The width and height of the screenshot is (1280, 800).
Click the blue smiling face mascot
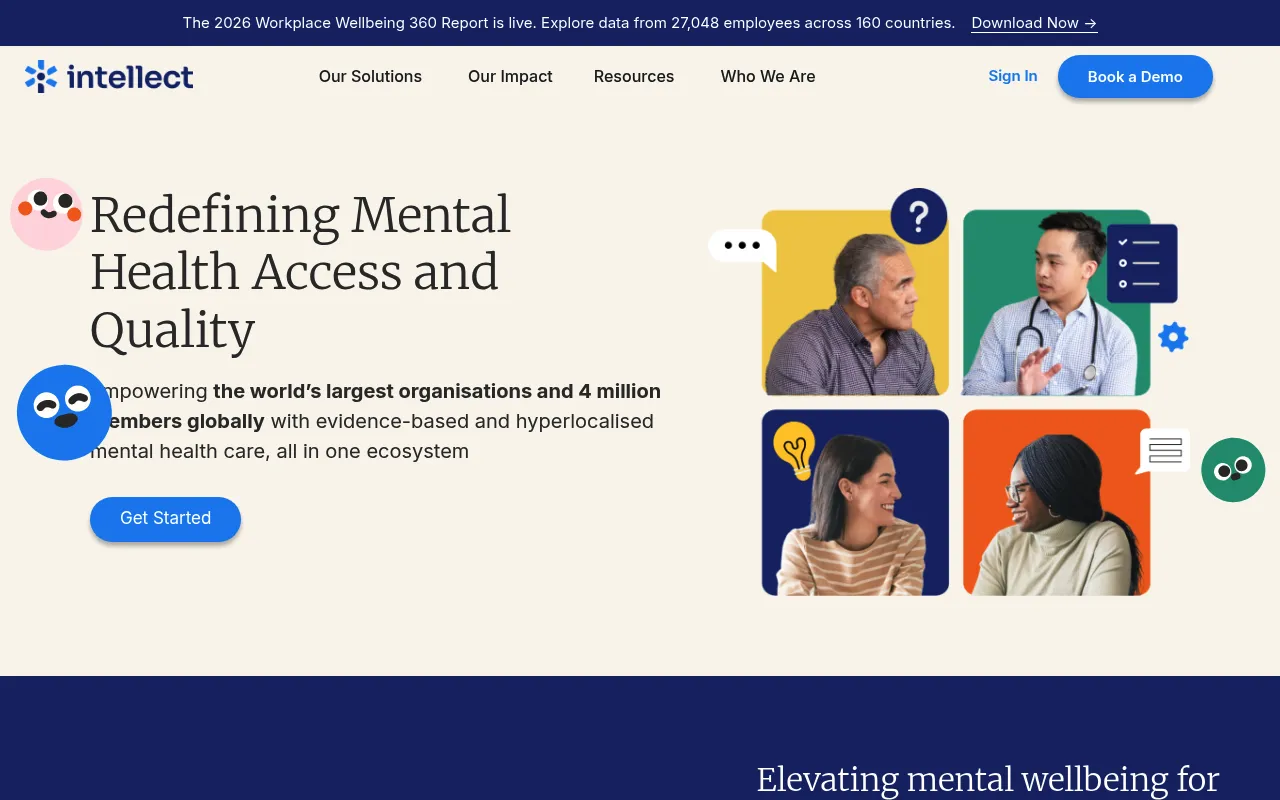click(64, 412)
